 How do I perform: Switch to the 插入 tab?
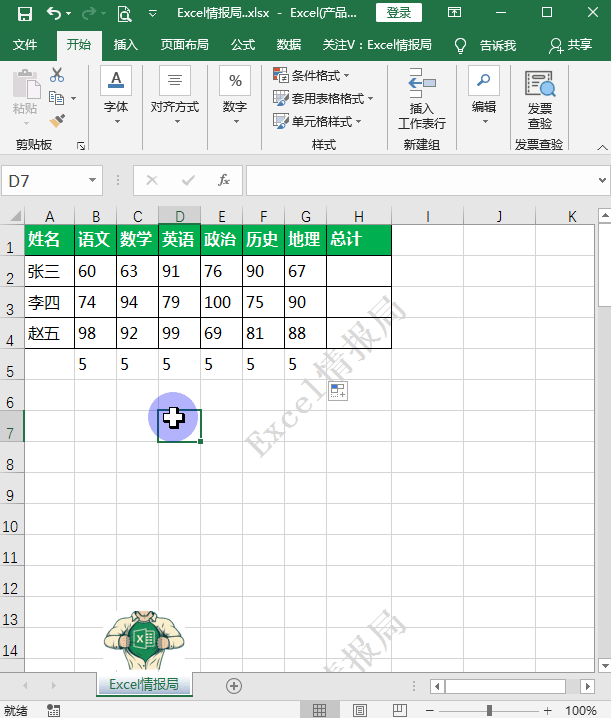click(125, 45)
